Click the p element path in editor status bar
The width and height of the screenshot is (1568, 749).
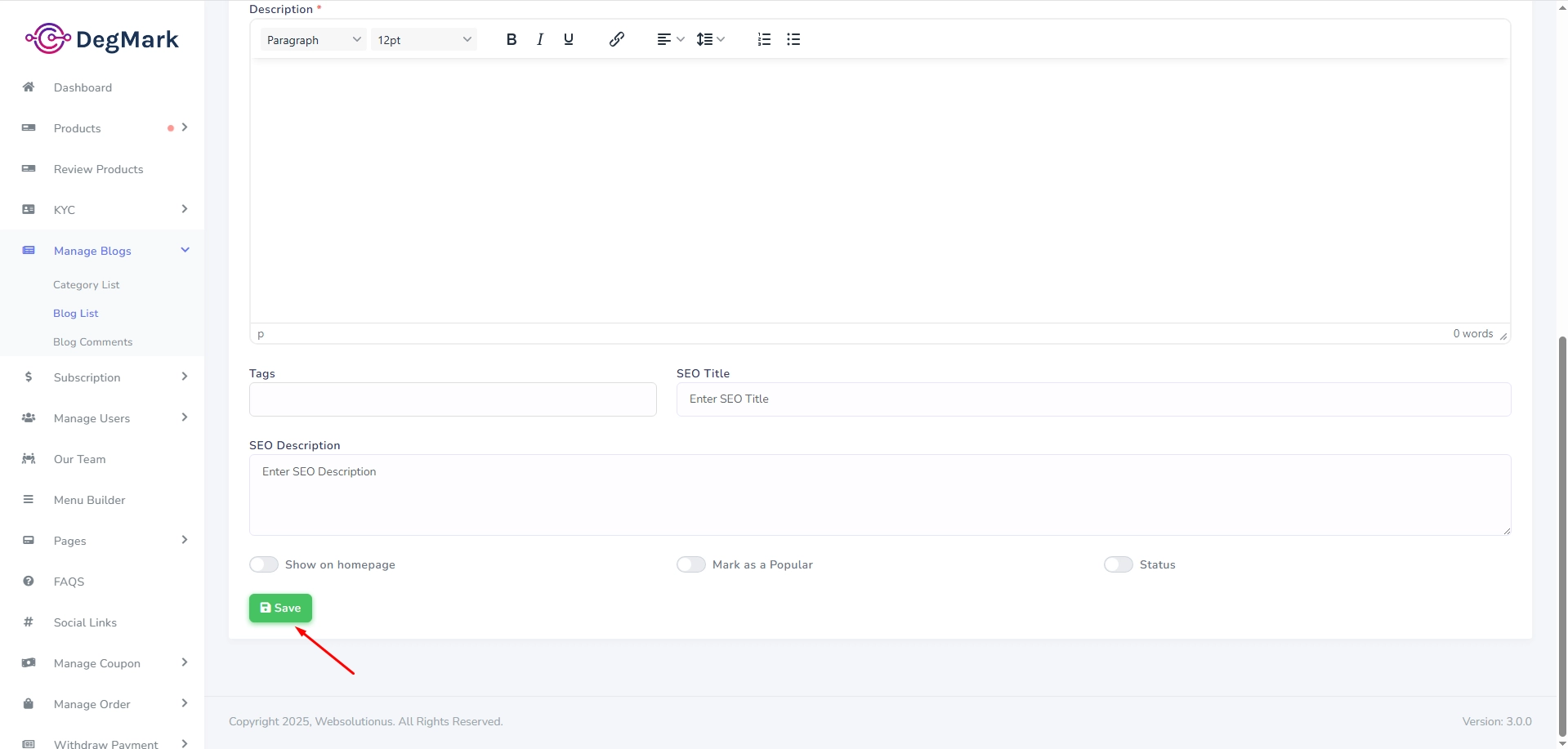point(261,334)
